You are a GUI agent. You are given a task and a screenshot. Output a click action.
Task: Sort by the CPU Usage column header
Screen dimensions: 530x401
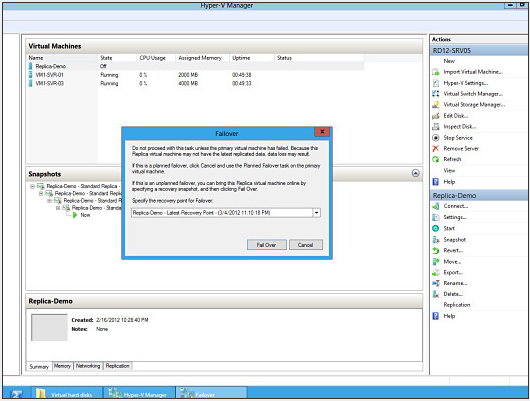coord(156,58)
